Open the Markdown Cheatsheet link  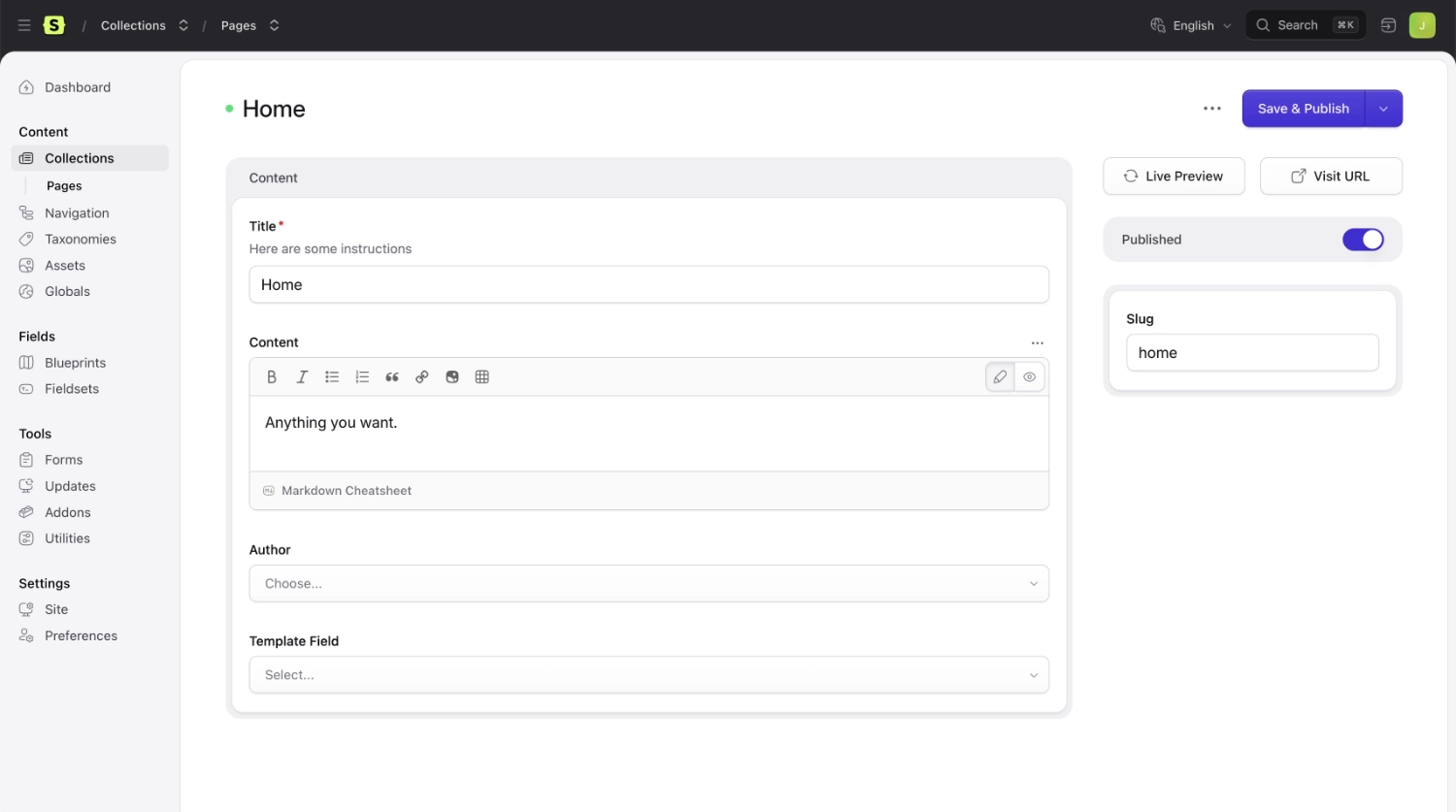pyautogui.click(x=346, y=491)
